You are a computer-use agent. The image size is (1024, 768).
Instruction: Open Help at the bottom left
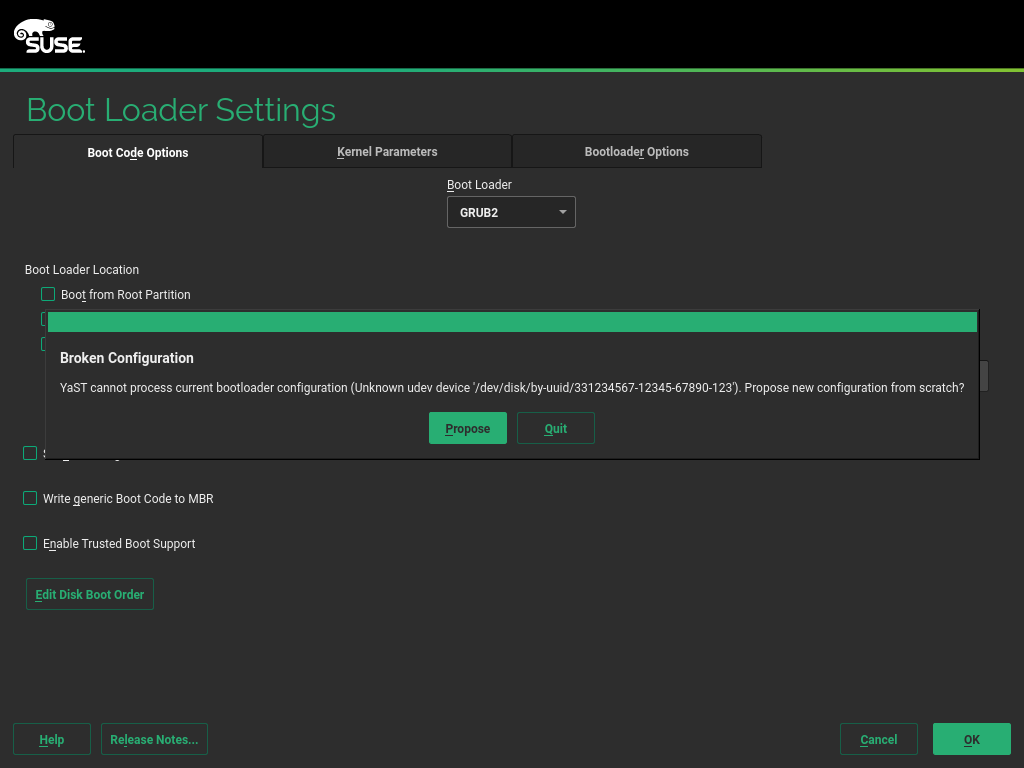(x=52, y=739)
